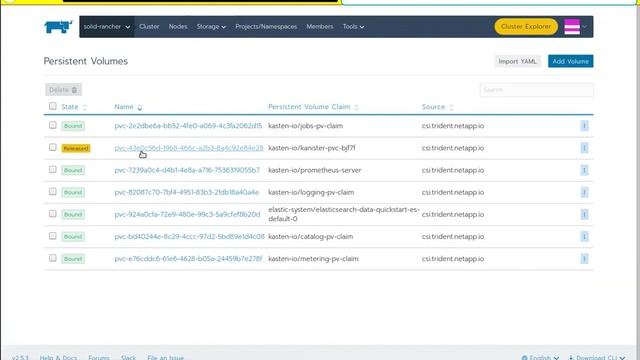Click Bound badge in jobs-pv-claim row
The image size is (640, 360).
(73, 126)
